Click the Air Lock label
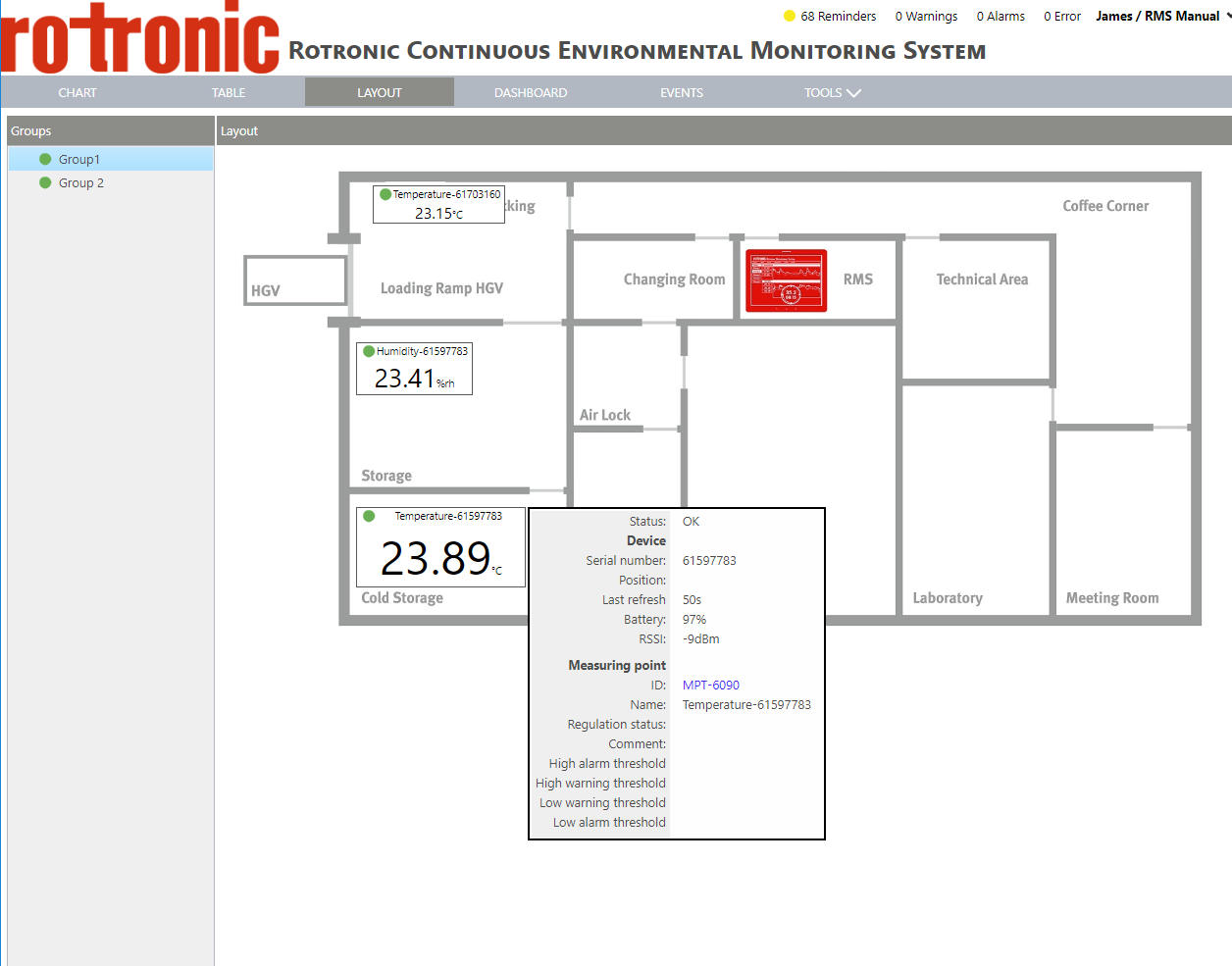1232x966 pixels. pyautogui.click(x=604, y=415)
